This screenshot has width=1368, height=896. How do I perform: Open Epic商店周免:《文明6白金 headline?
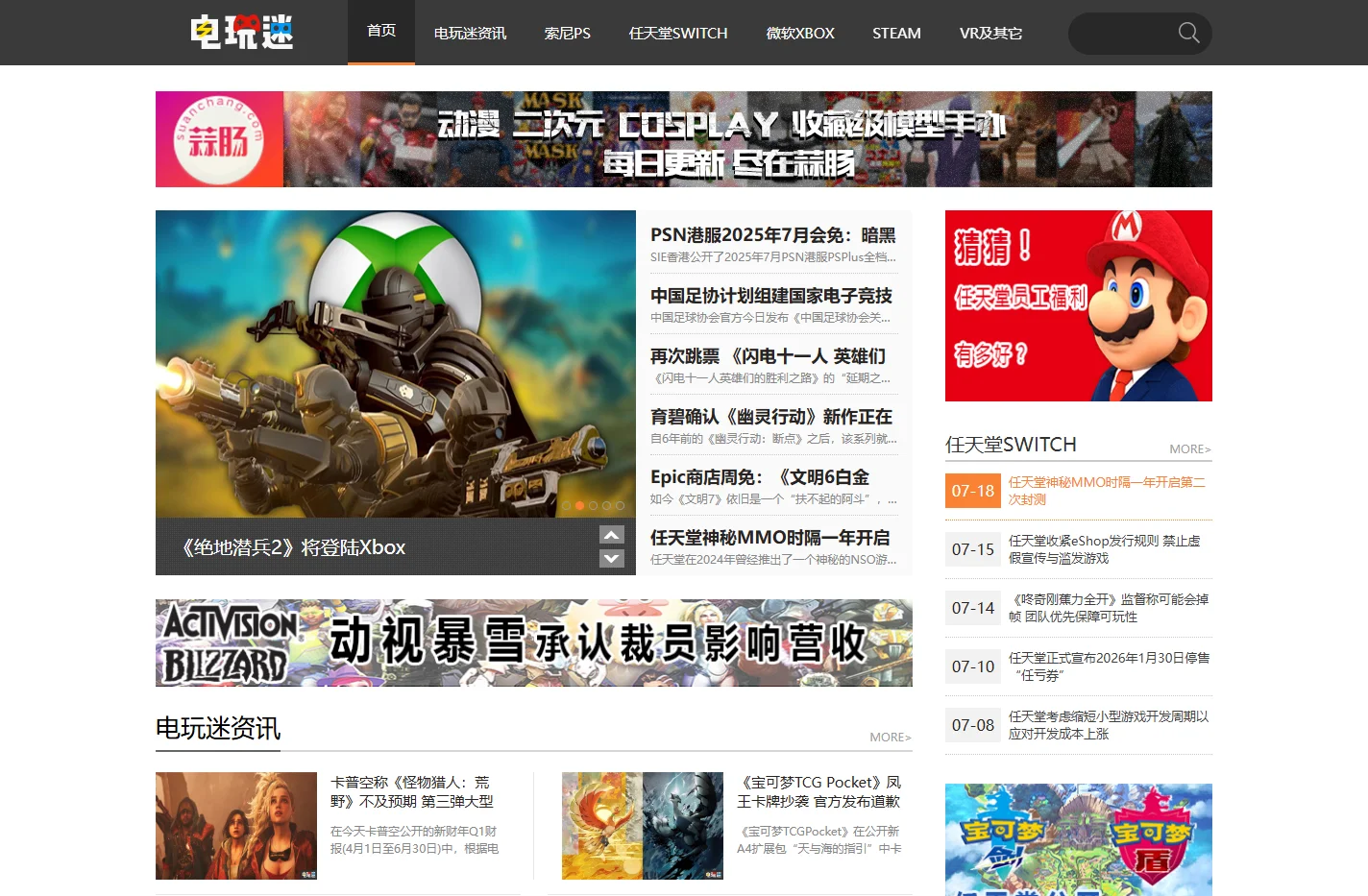pyautogui.click(x=760, y=477)
